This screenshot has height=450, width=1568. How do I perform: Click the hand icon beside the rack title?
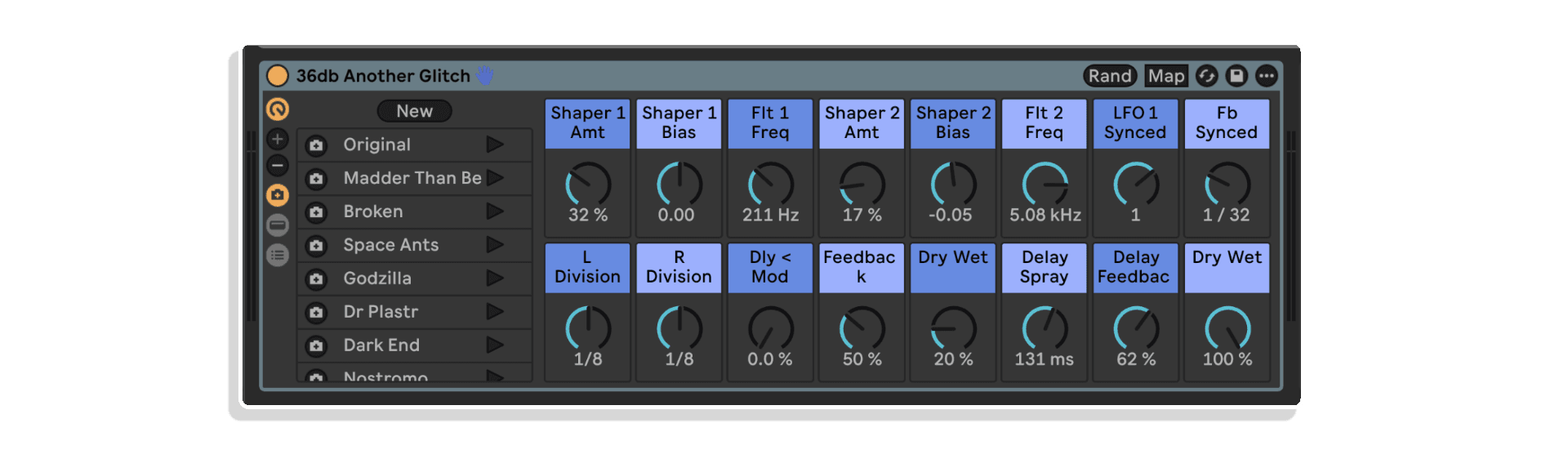485,75
